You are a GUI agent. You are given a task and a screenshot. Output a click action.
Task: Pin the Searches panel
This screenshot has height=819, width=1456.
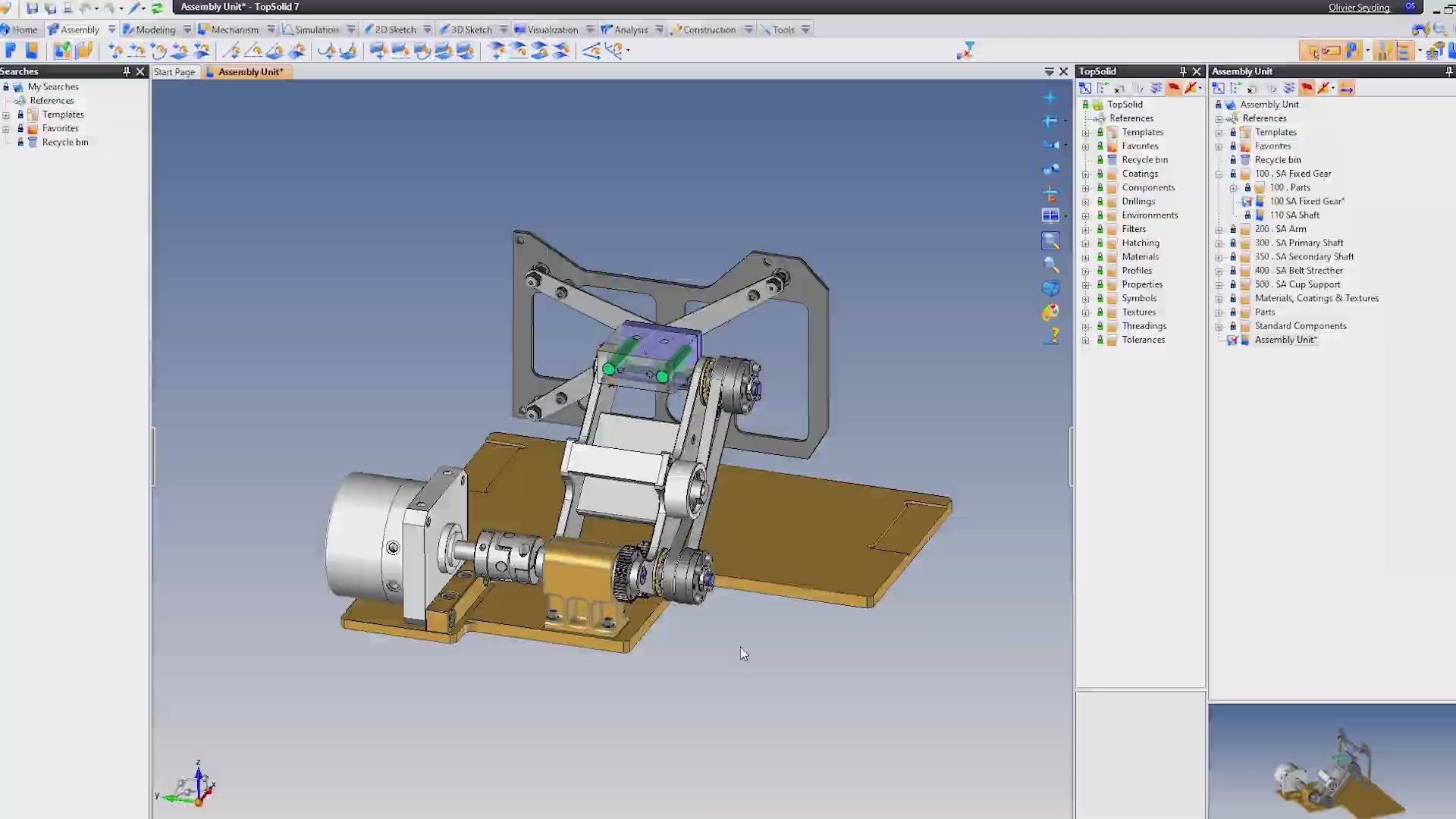tap(126, 71)
